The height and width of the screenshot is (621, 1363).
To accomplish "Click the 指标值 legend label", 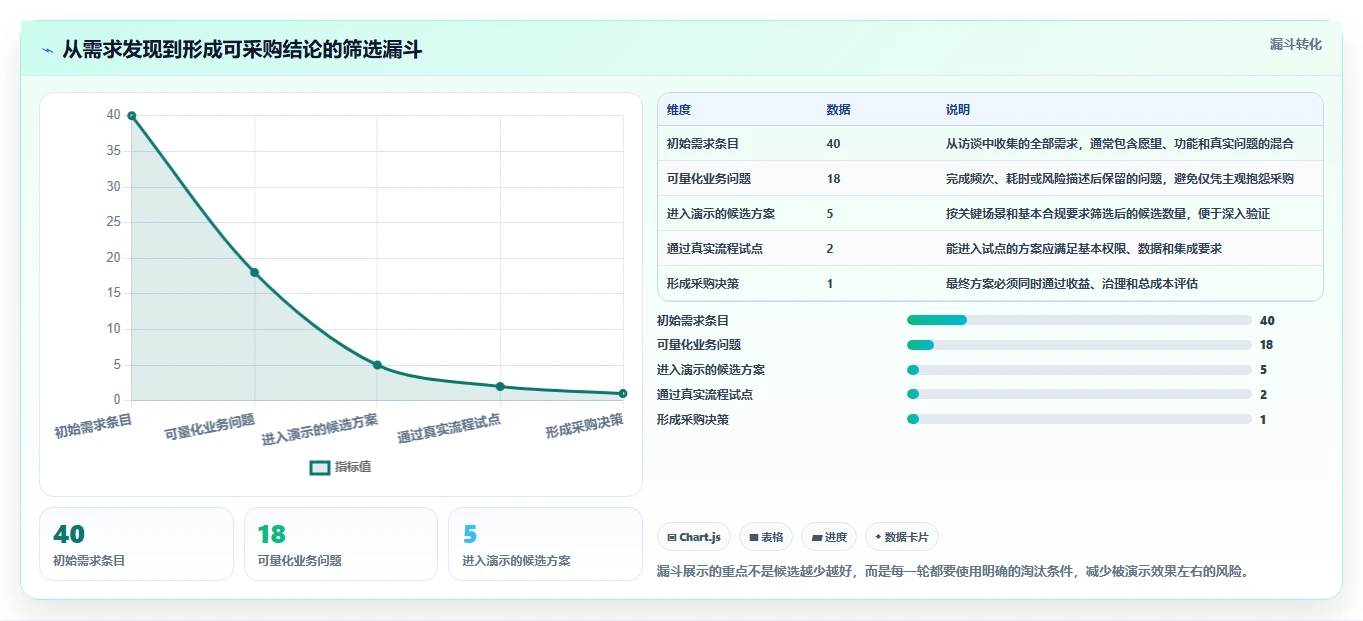I will pyautogui.click(x=353, y=467).
